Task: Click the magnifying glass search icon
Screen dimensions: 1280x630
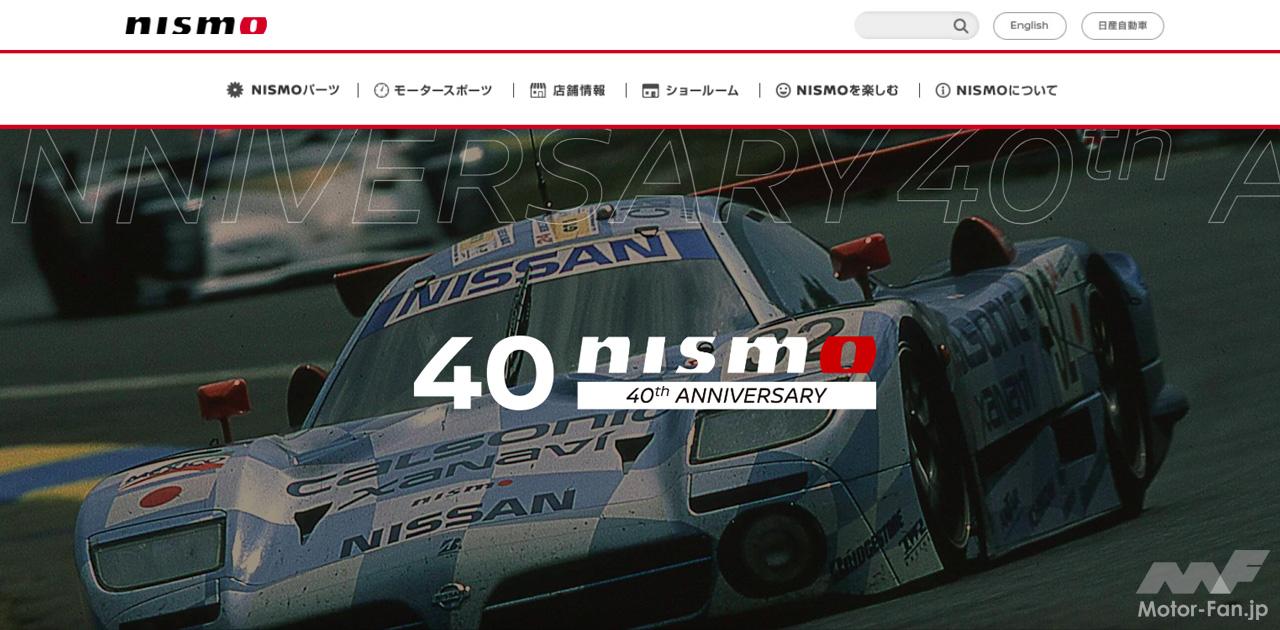Action: point(960,26)
